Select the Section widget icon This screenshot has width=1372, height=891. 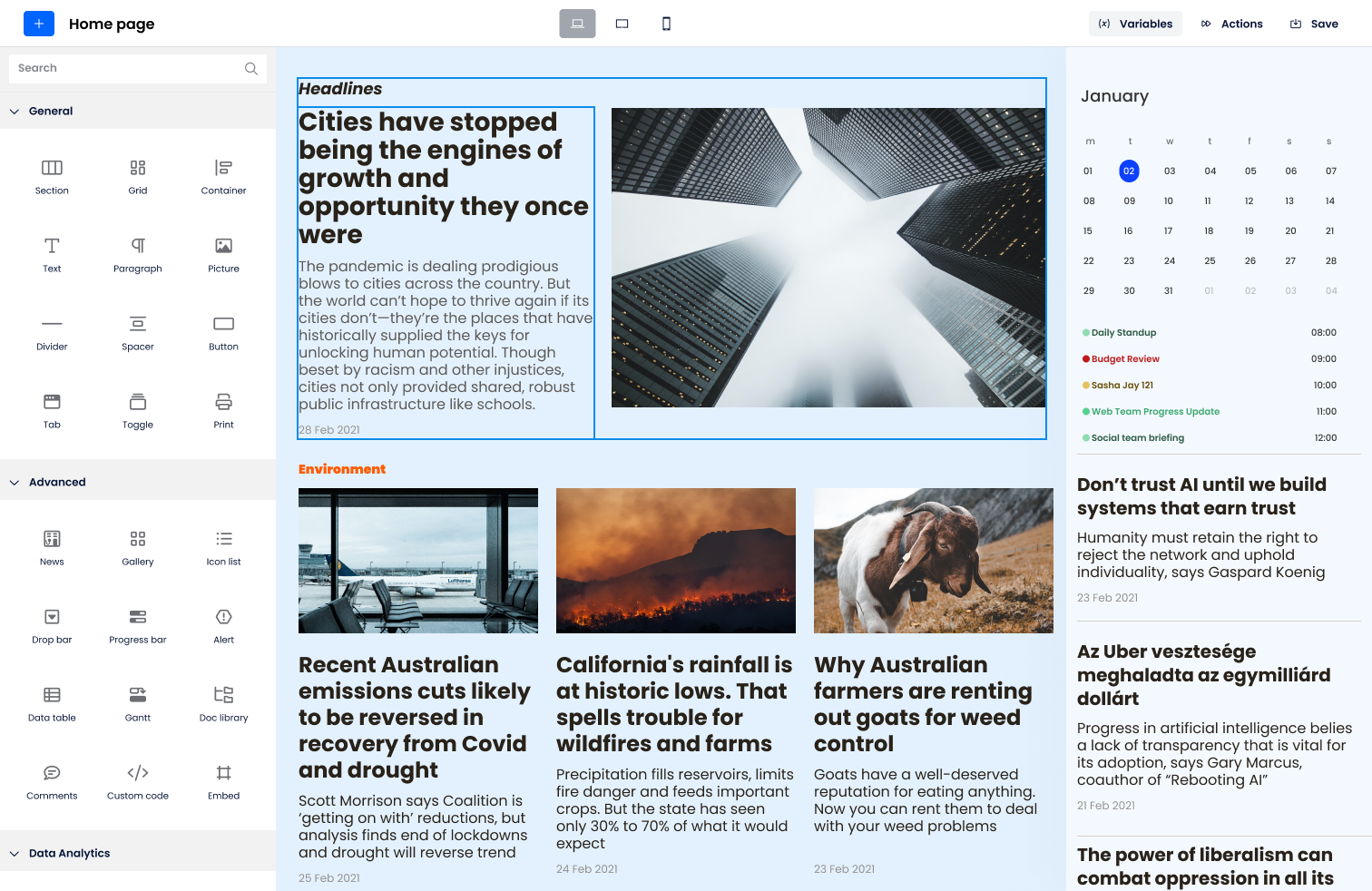click(x=52, y=176)
